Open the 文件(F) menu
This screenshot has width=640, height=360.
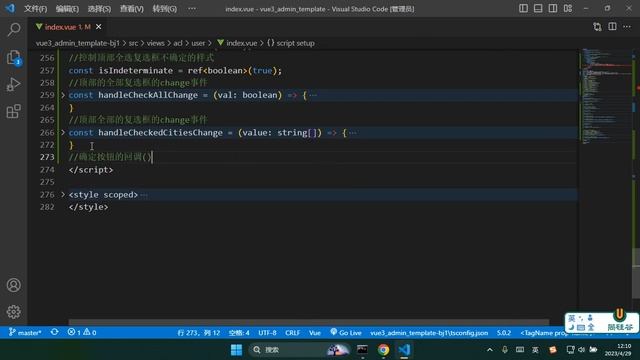(36, 9)
